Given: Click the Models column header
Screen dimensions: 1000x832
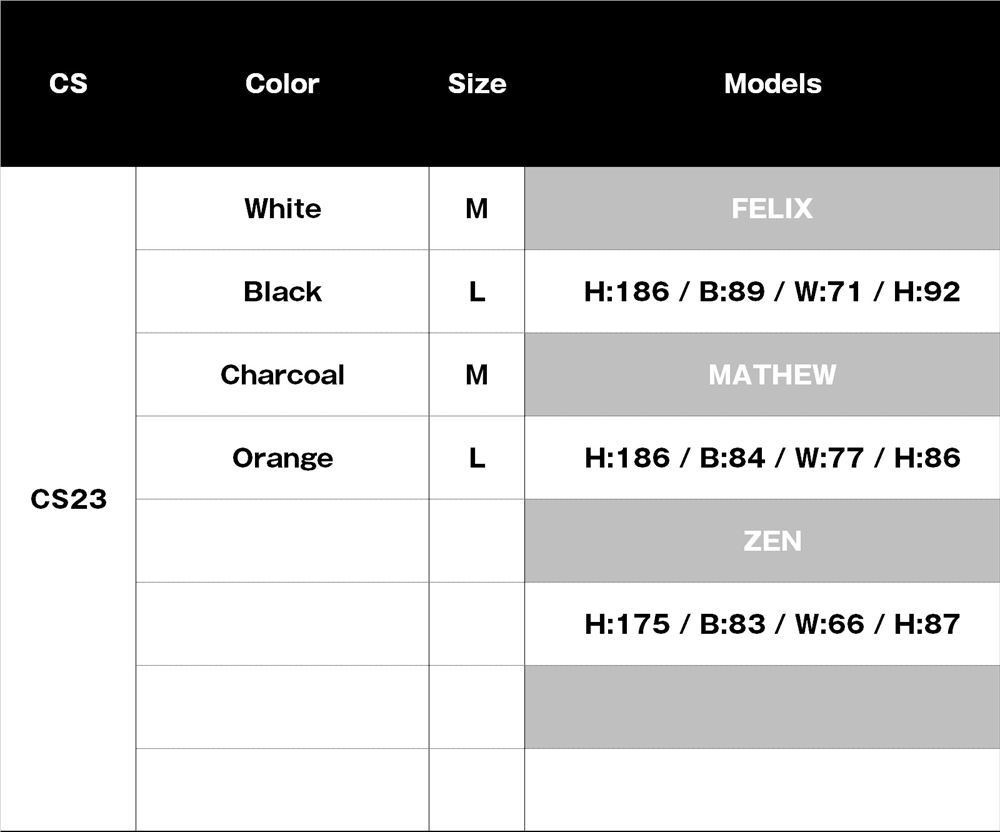Looking at the screenshot, I should tap(772, 84).
